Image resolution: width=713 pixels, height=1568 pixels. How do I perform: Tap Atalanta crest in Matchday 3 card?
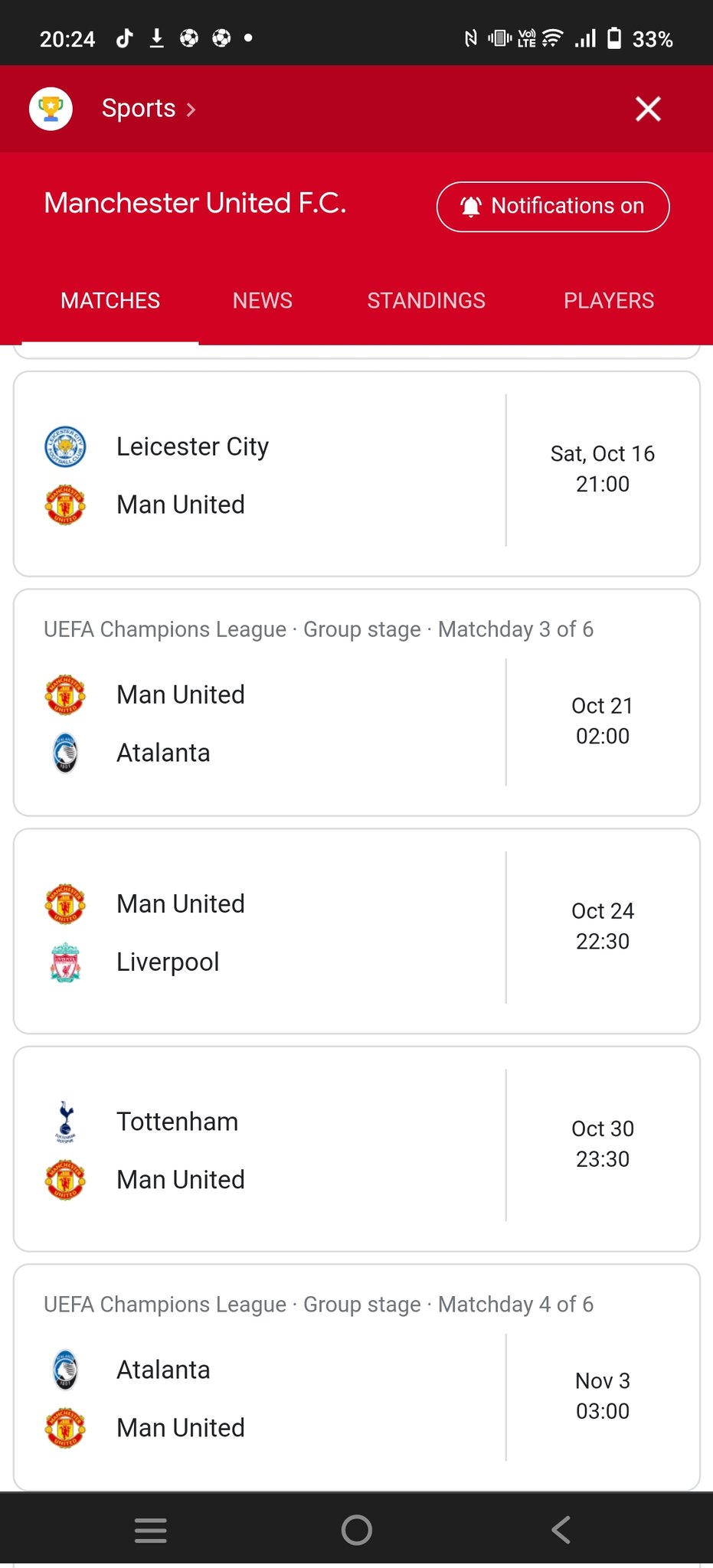click(65, 753)
